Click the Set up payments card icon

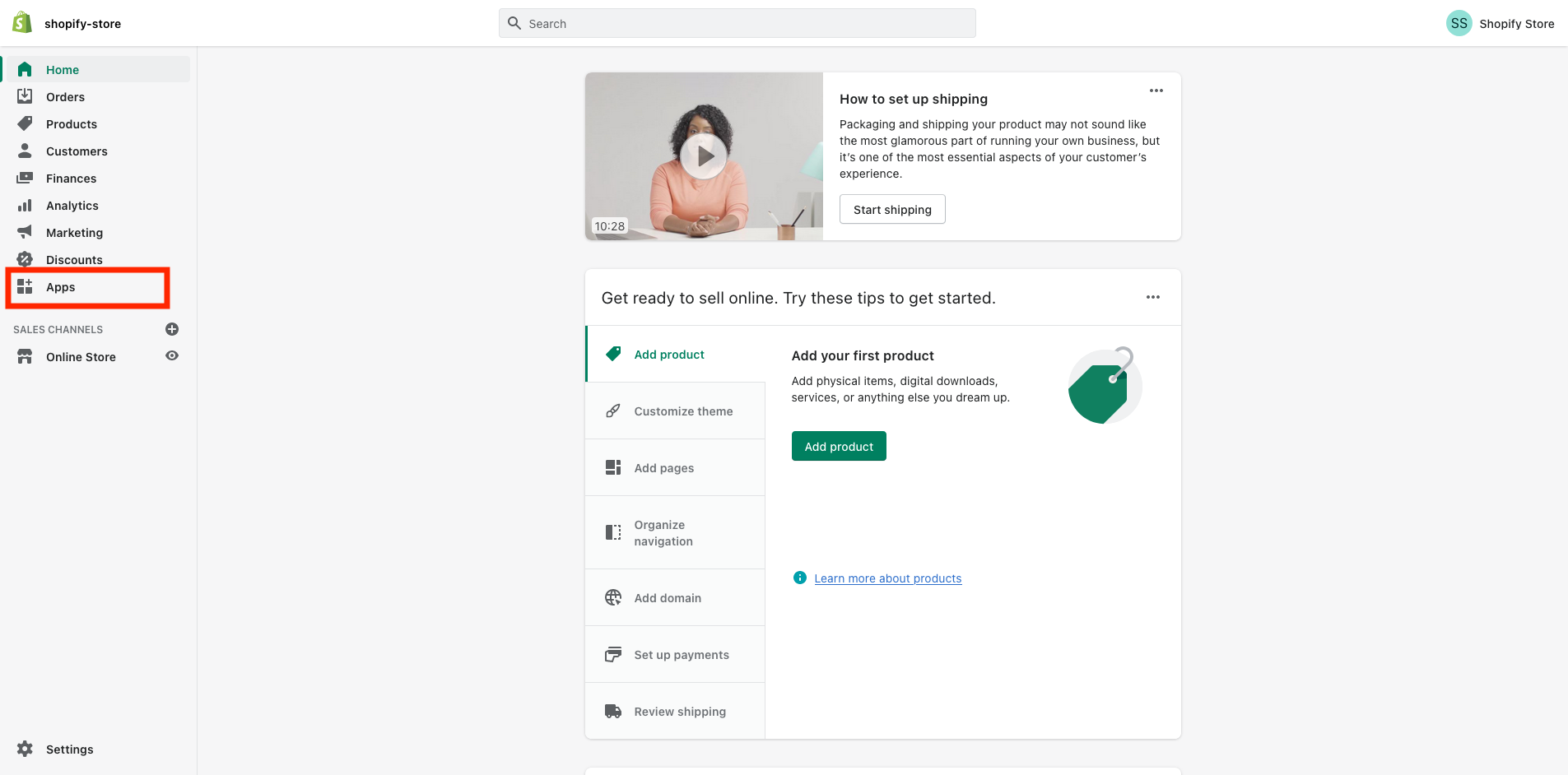(613, 654)
